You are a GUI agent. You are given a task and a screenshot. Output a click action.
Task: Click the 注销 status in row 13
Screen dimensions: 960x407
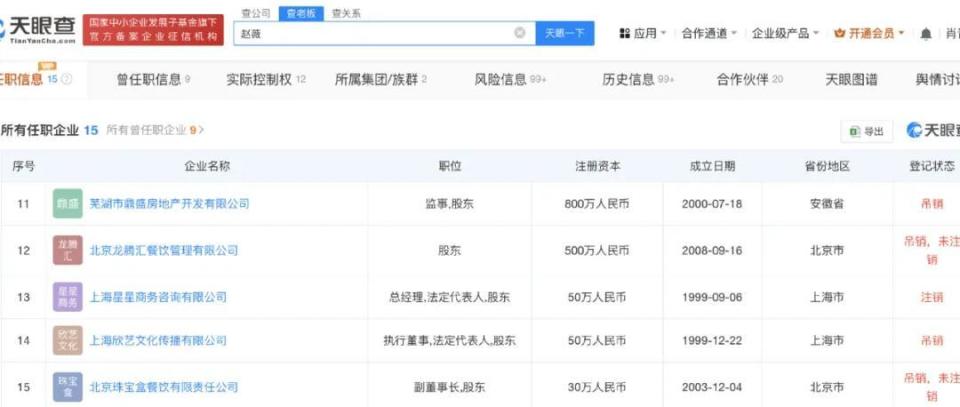(x=932, y=297)
